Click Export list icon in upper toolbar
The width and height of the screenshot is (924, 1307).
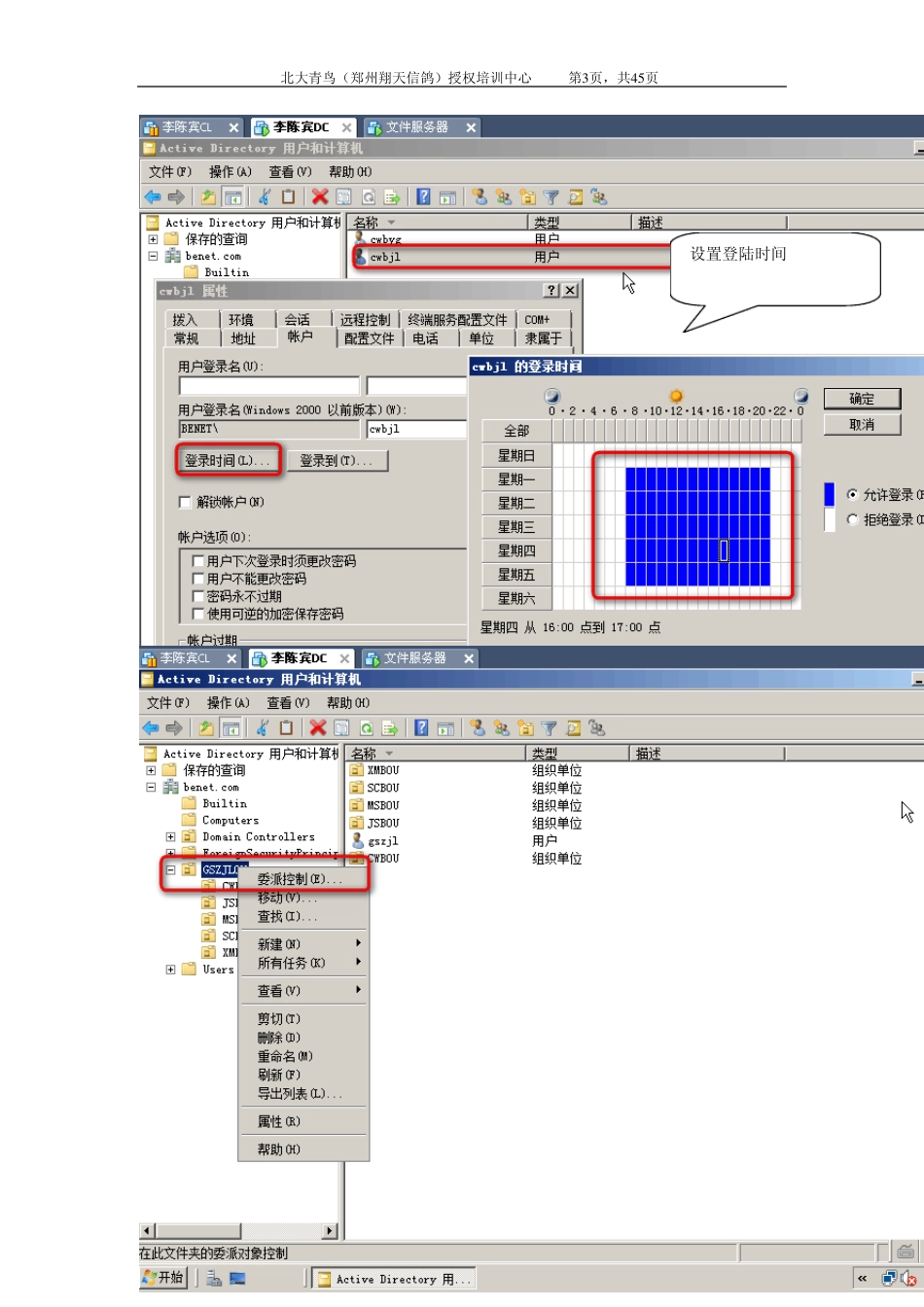[392, 197]
